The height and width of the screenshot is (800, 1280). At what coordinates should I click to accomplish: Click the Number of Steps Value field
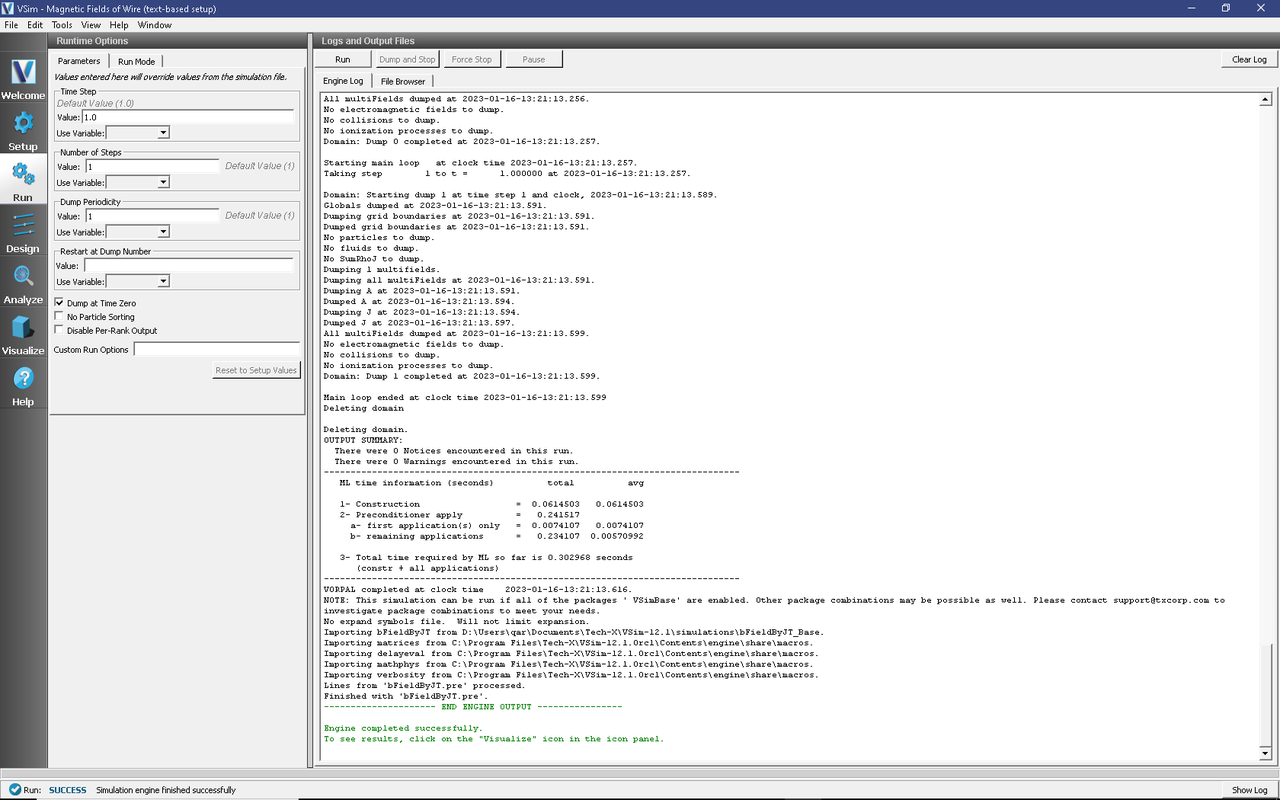click(152, 166)
